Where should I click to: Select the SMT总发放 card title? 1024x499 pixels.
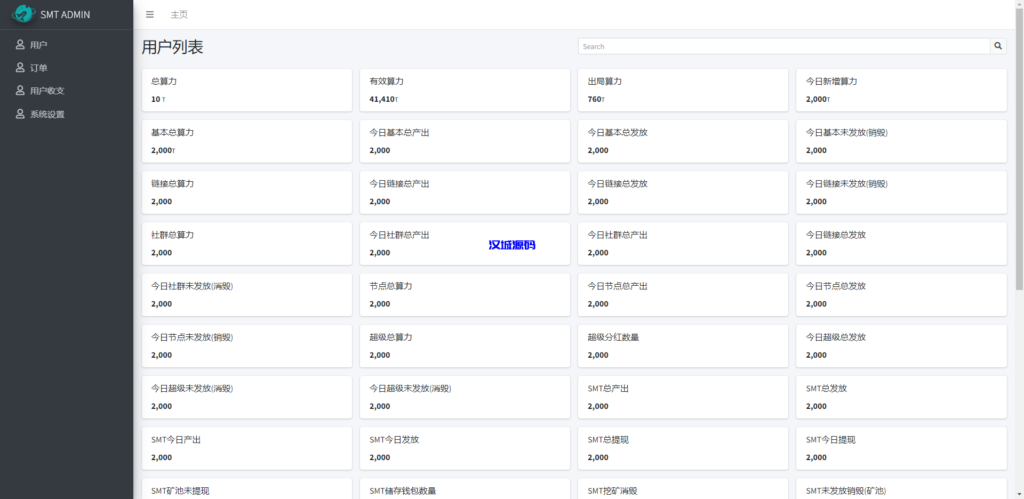tap(826, 389)
